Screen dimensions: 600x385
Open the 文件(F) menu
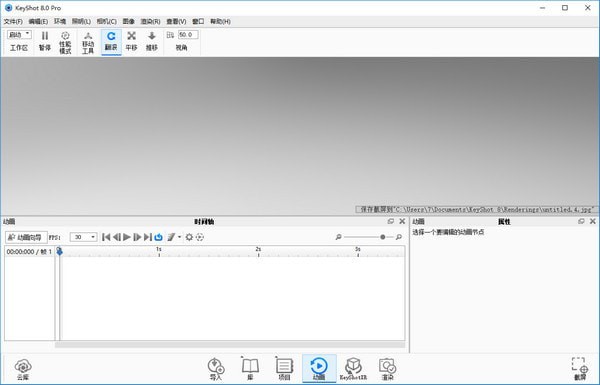pos(13,21)
